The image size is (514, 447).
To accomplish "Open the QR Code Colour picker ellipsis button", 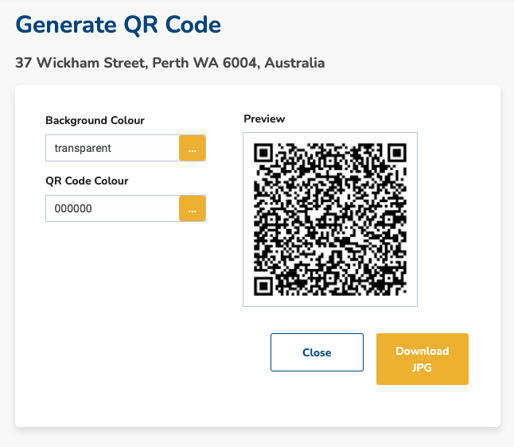I will pos(192,208).
